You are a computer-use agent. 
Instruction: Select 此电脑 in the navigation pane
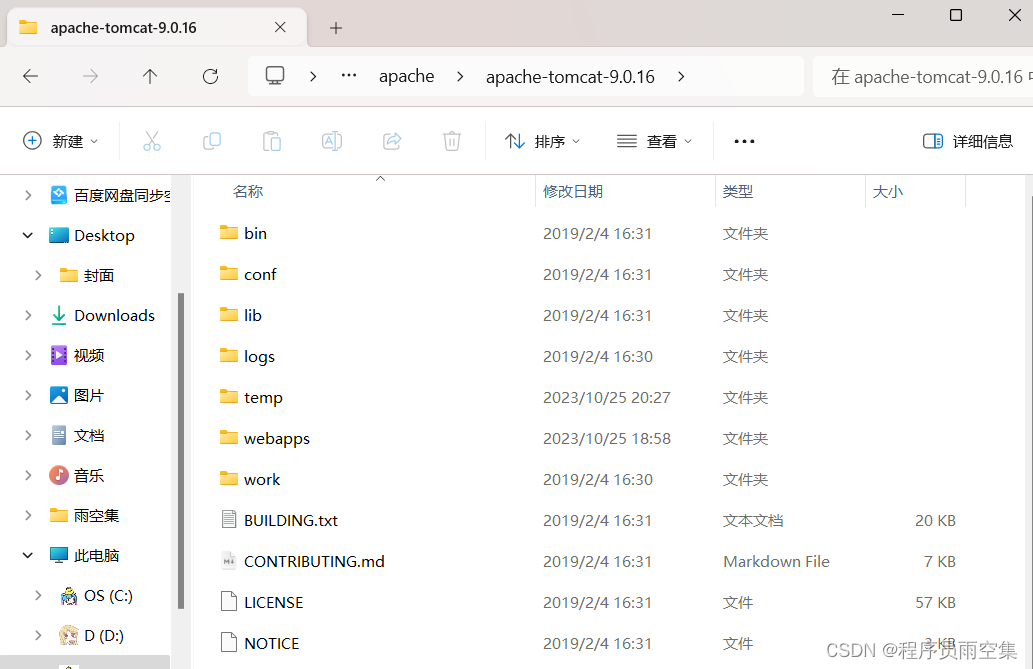(97, 556)
